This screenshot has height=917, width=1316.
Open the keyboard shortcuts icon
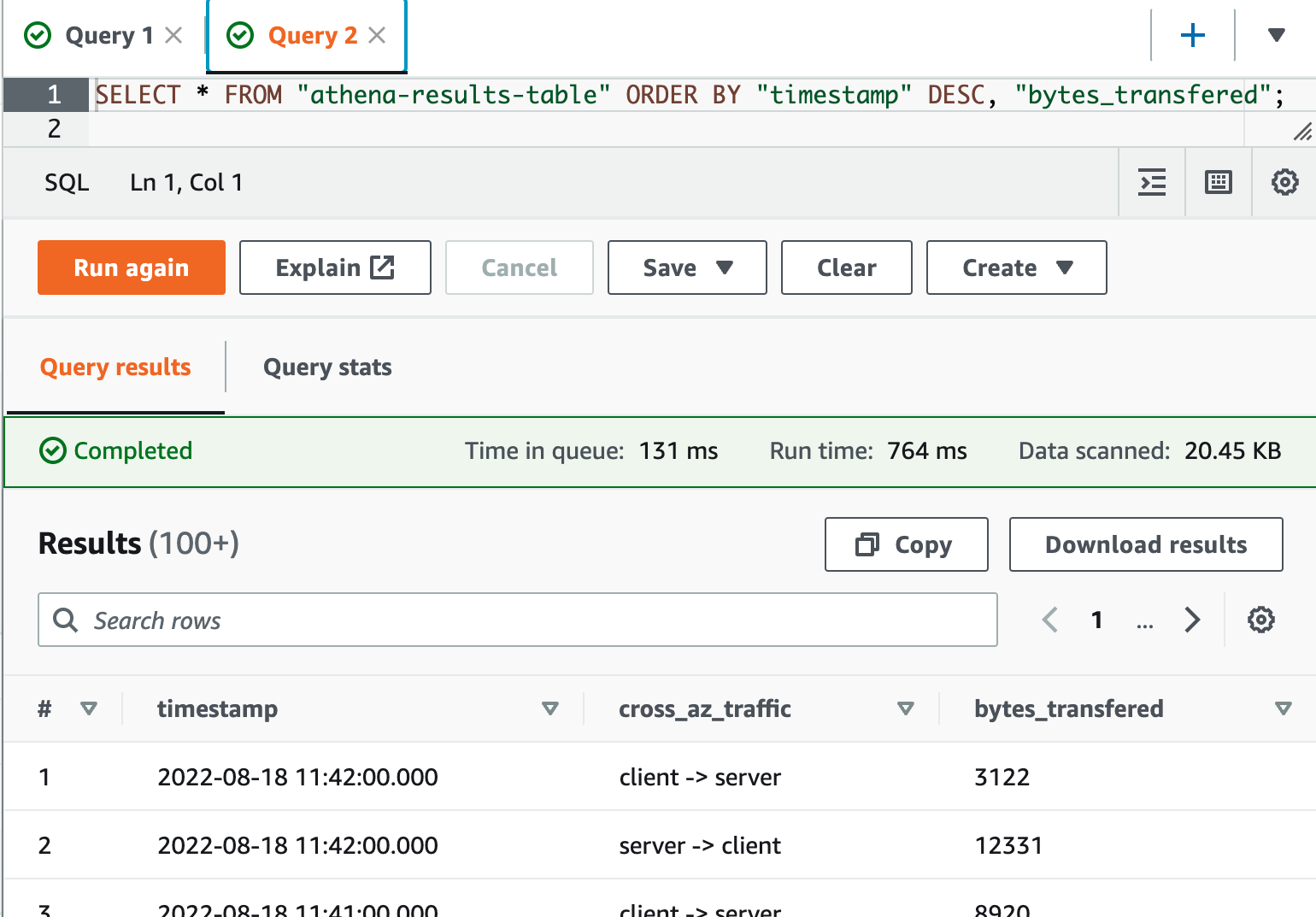click(1218, 182)
